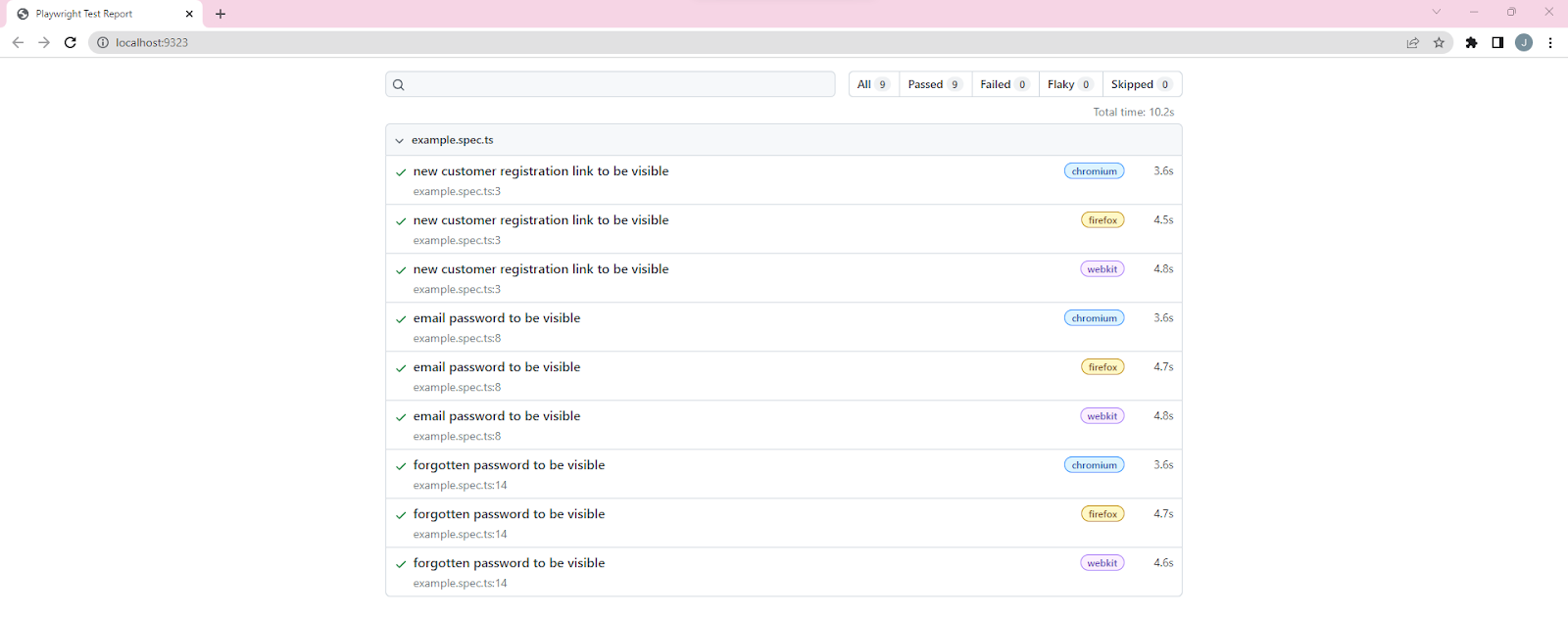Click webkit badge on new customer registration row
Viewport: 1568px width, 618px height.
tap(1102, 269)
